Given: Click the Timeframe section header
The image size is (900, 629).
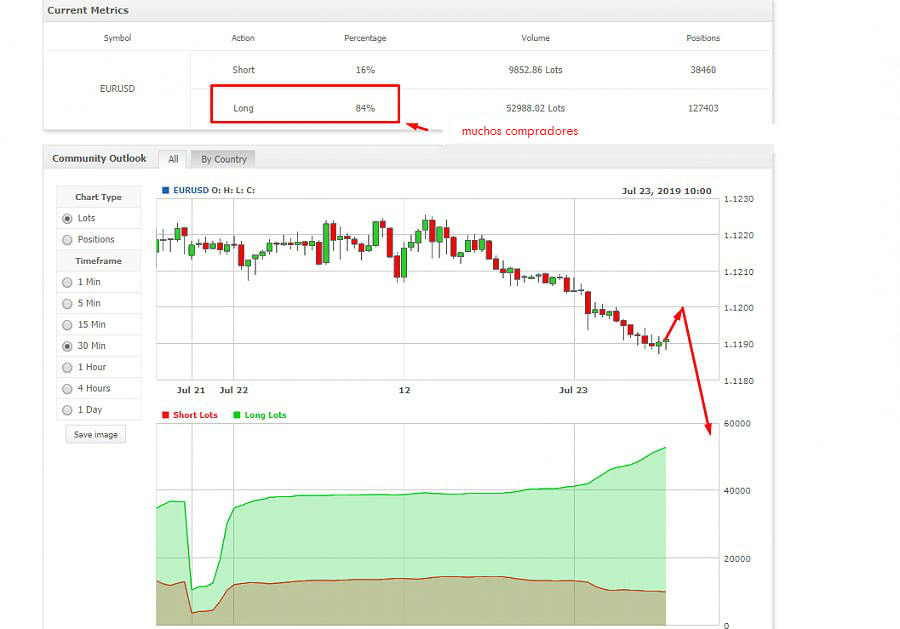Looking at the screenshot, I should (98, 261).
